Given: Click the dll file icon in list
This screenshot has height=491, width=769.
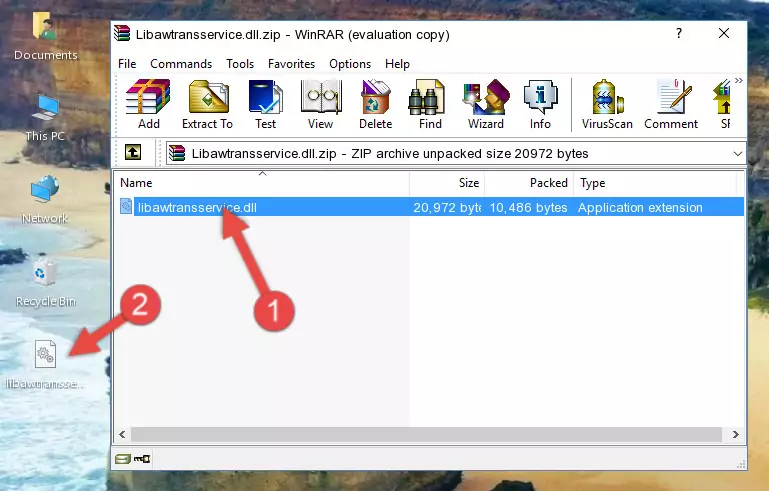Looking at the screenshot, I should 126,207.
